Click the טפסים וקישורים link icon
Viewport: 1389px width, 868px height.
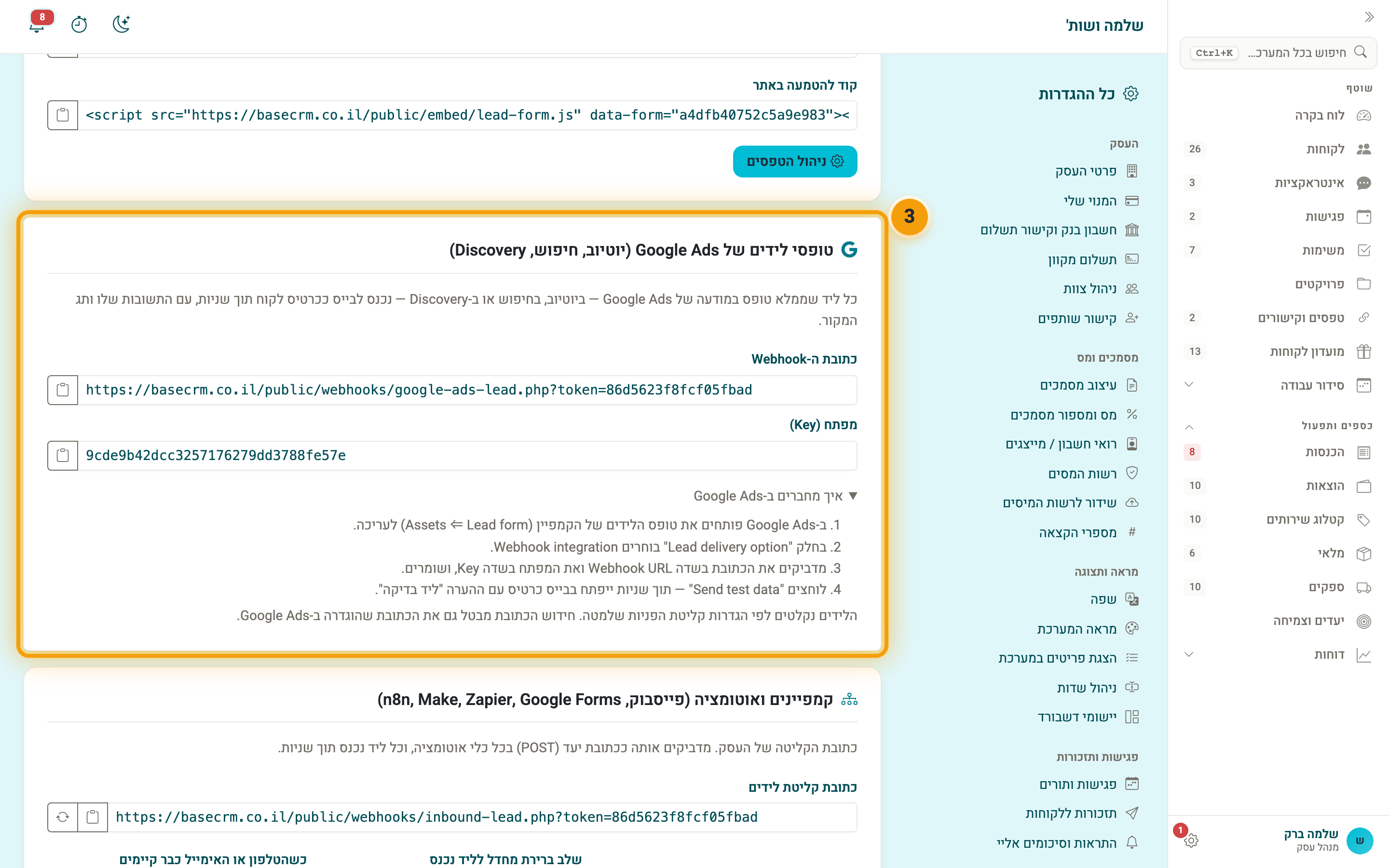pyautogui.click(x=1364, y=318)
